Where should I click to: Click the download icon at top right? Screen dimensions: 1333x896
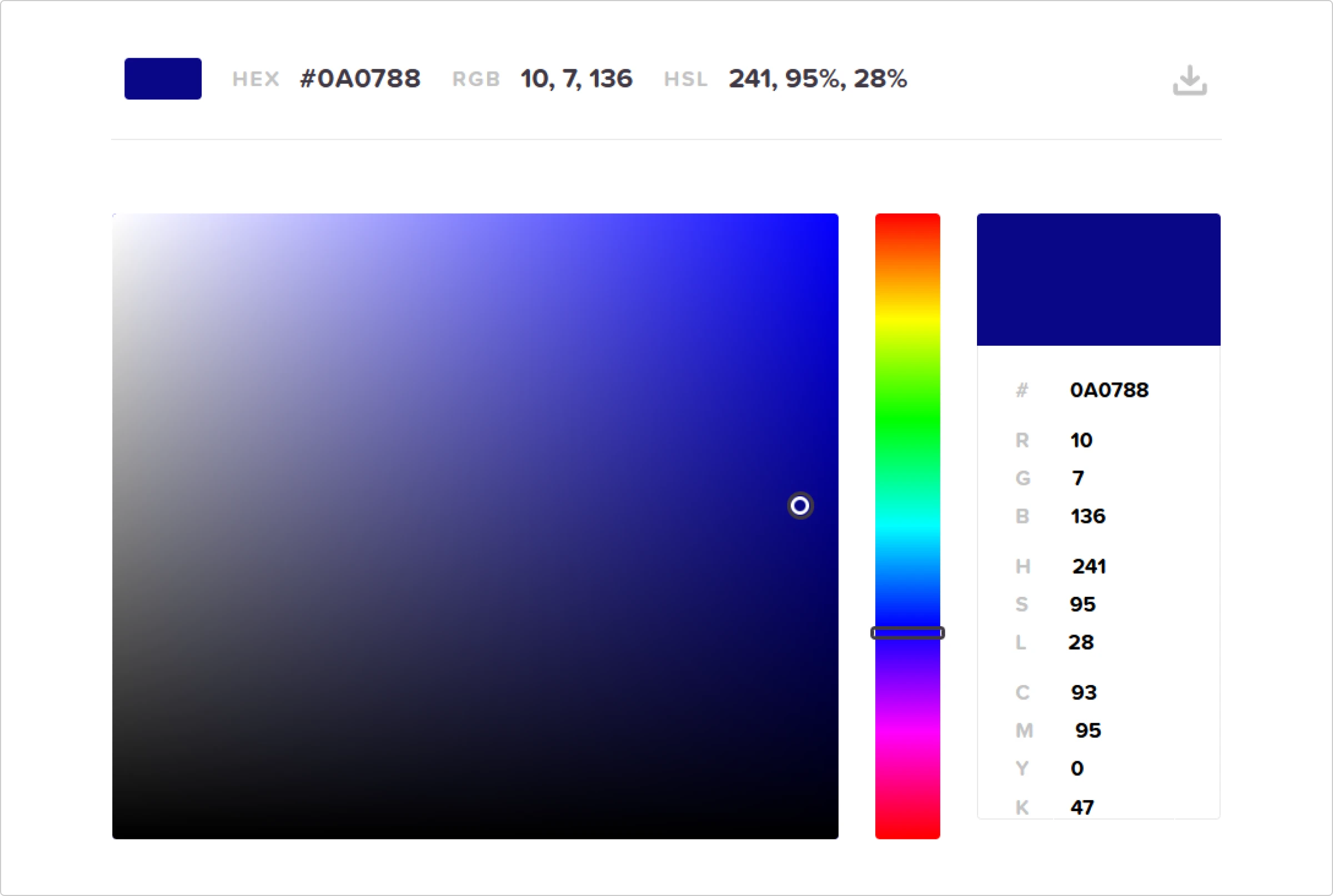click(x=1190, y=80)
